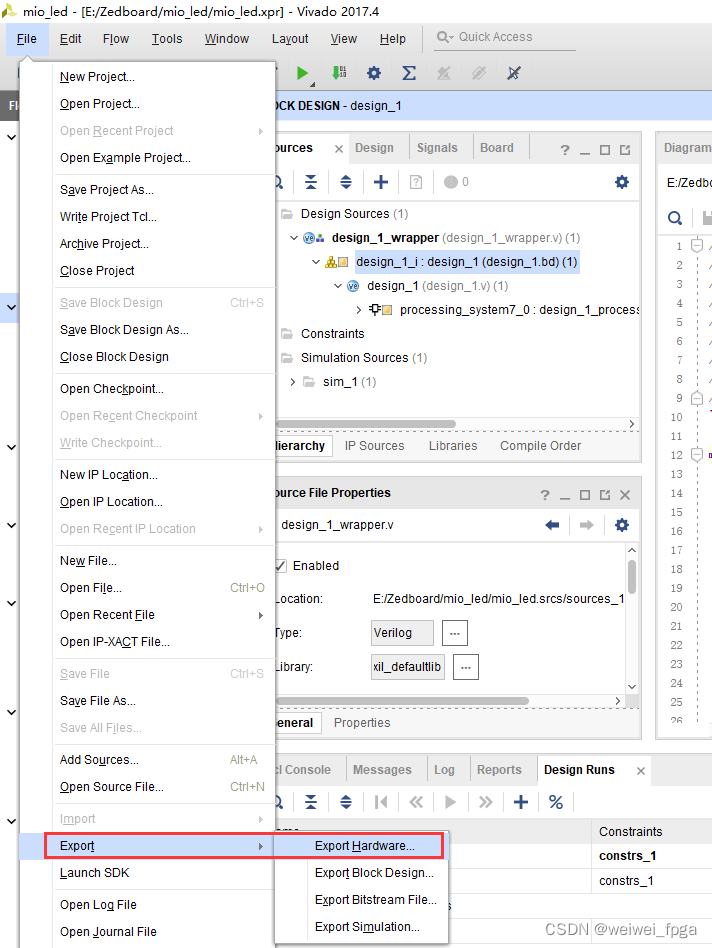Click browse button next to Verilog type
The image size is (712, 948).
[455, 634]
